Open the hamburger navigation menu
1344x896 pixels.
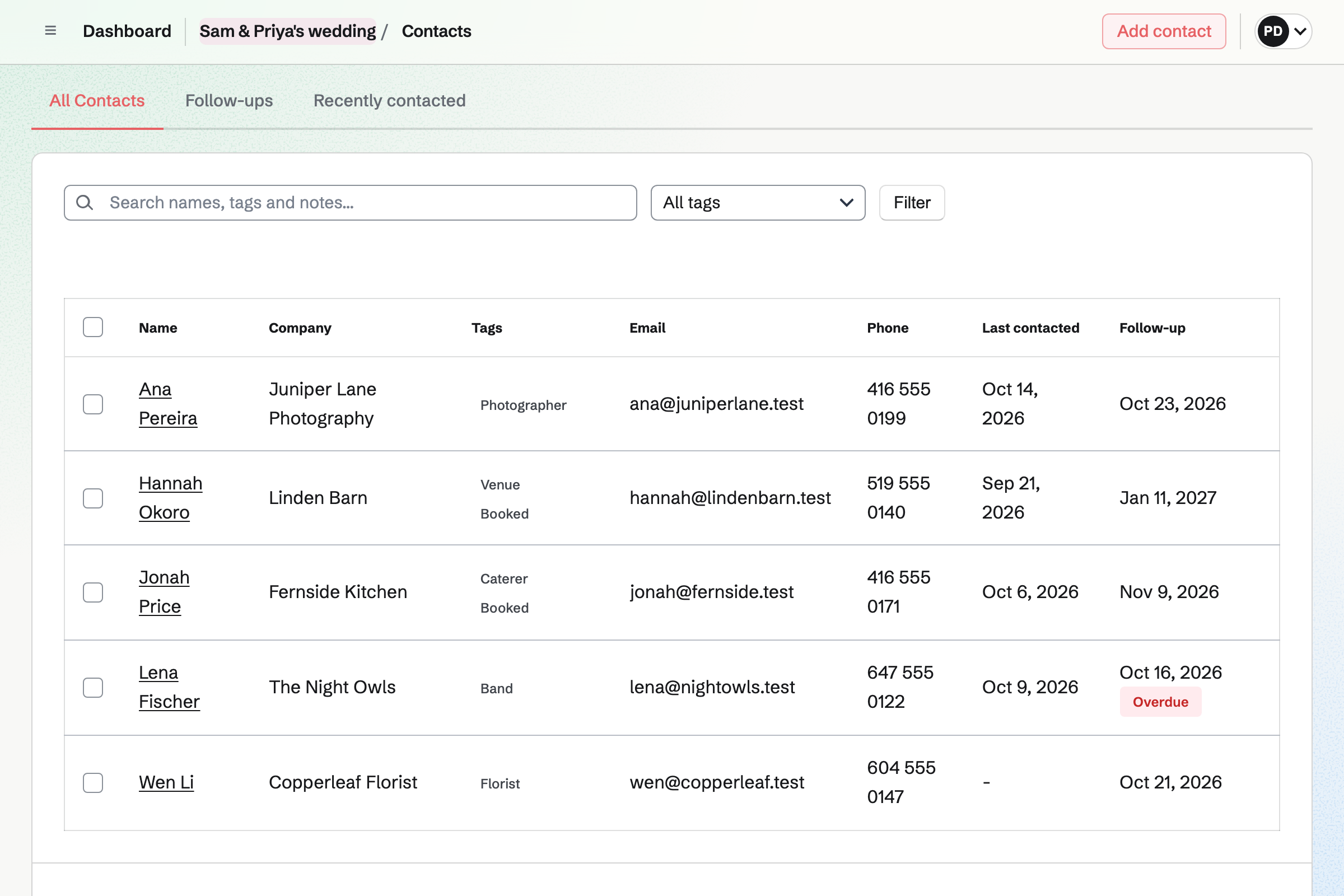coord(50,31)
